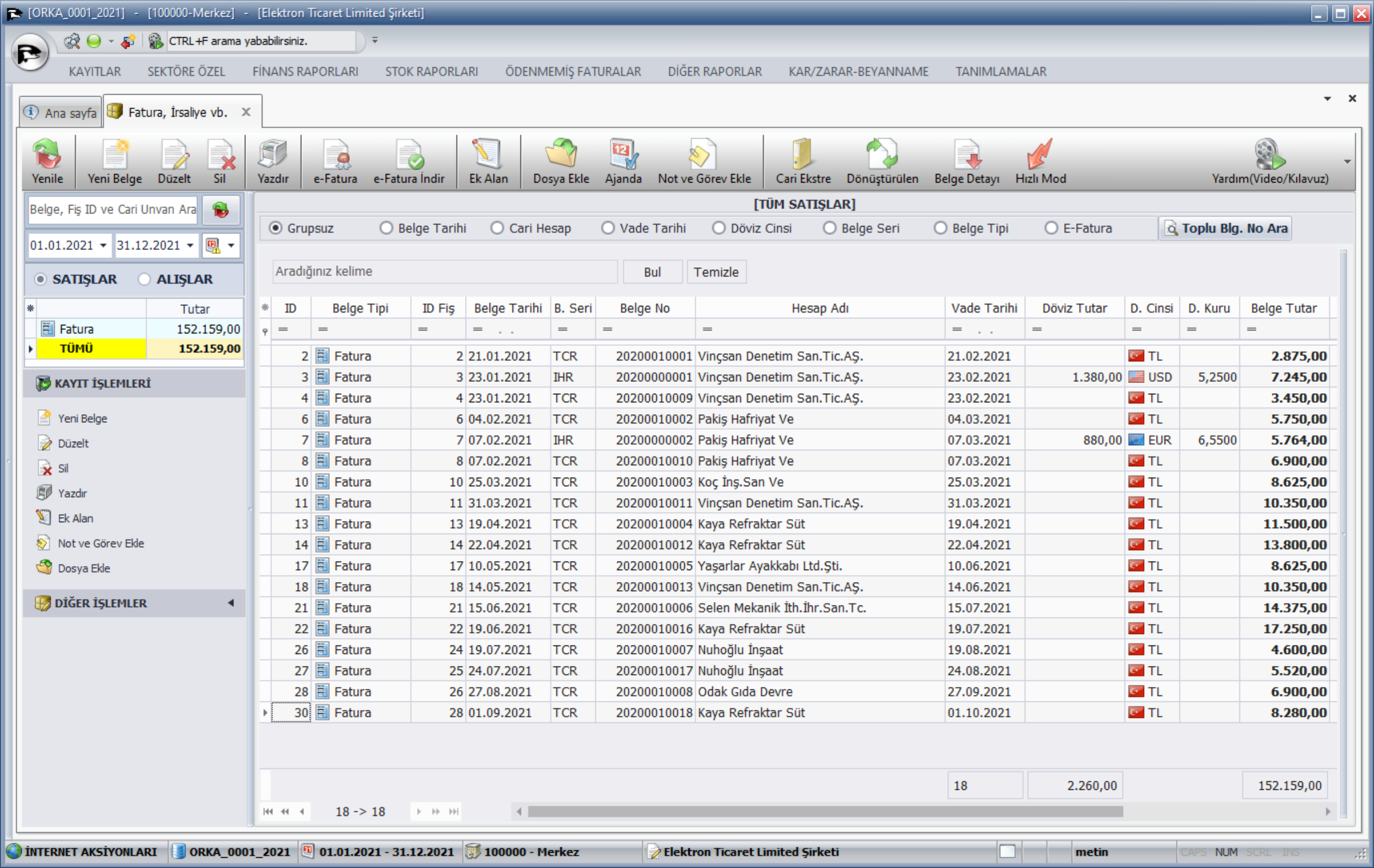Click the green circle icon in quick access bar
The image size is (1374, 868).
(94, 41)
